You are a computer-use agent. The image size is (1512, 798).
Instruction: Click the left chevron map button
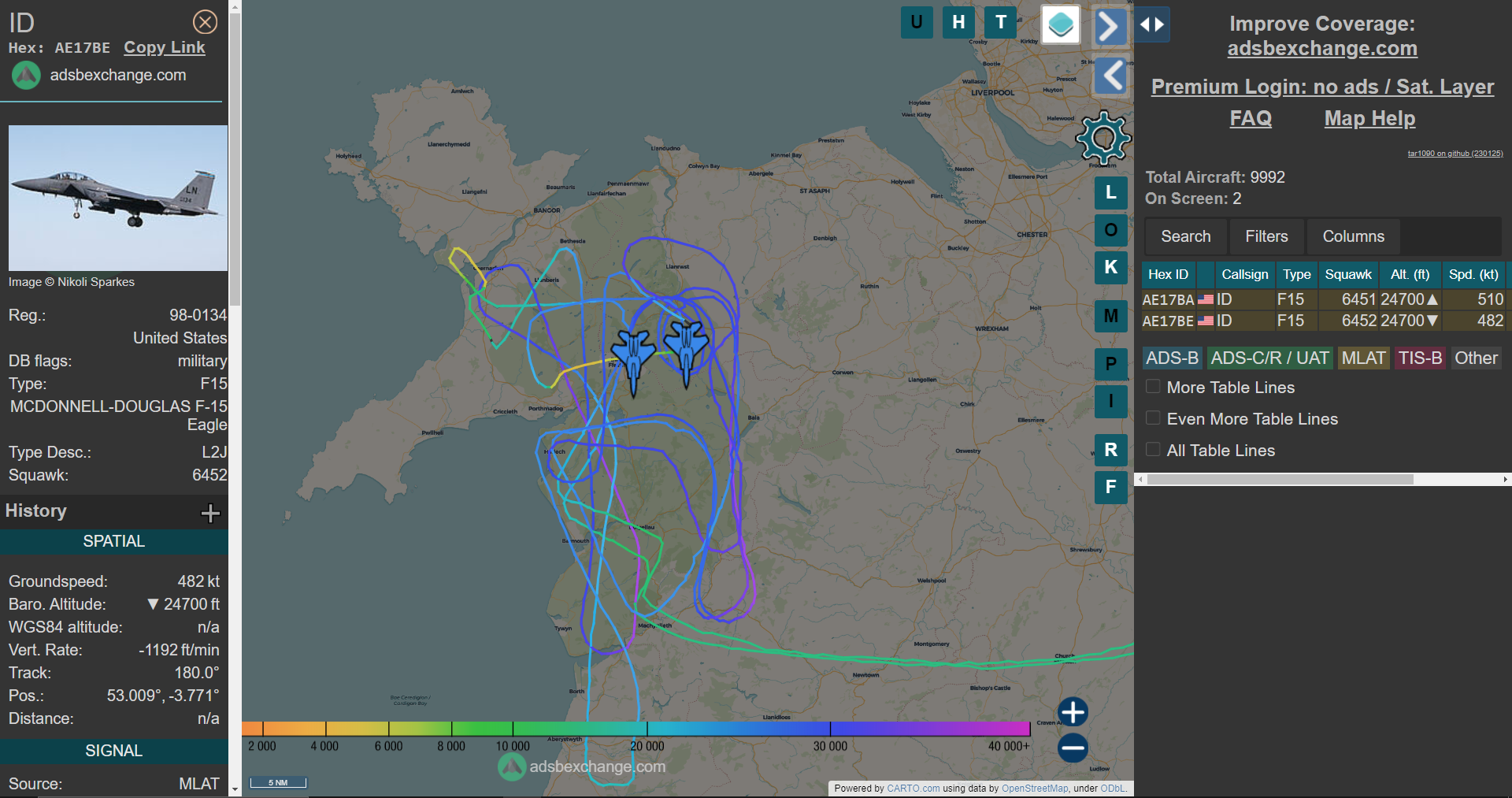click(1112, 77)
